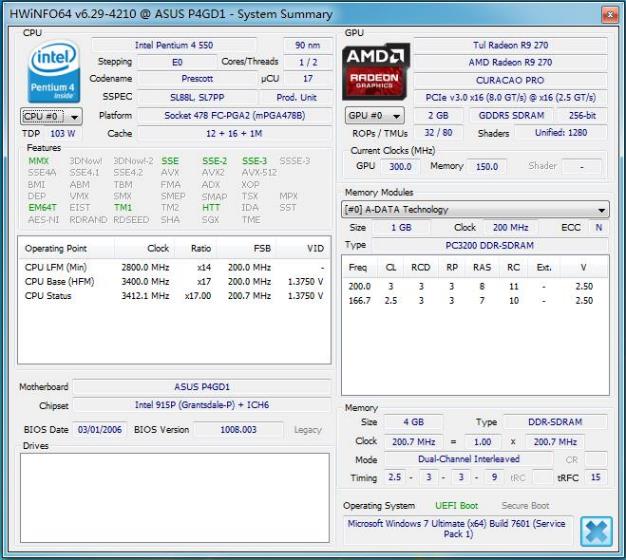This screenshot has height=560, width=626.
Task: Click the EM64T feature indicator
Action: [40, 208]
